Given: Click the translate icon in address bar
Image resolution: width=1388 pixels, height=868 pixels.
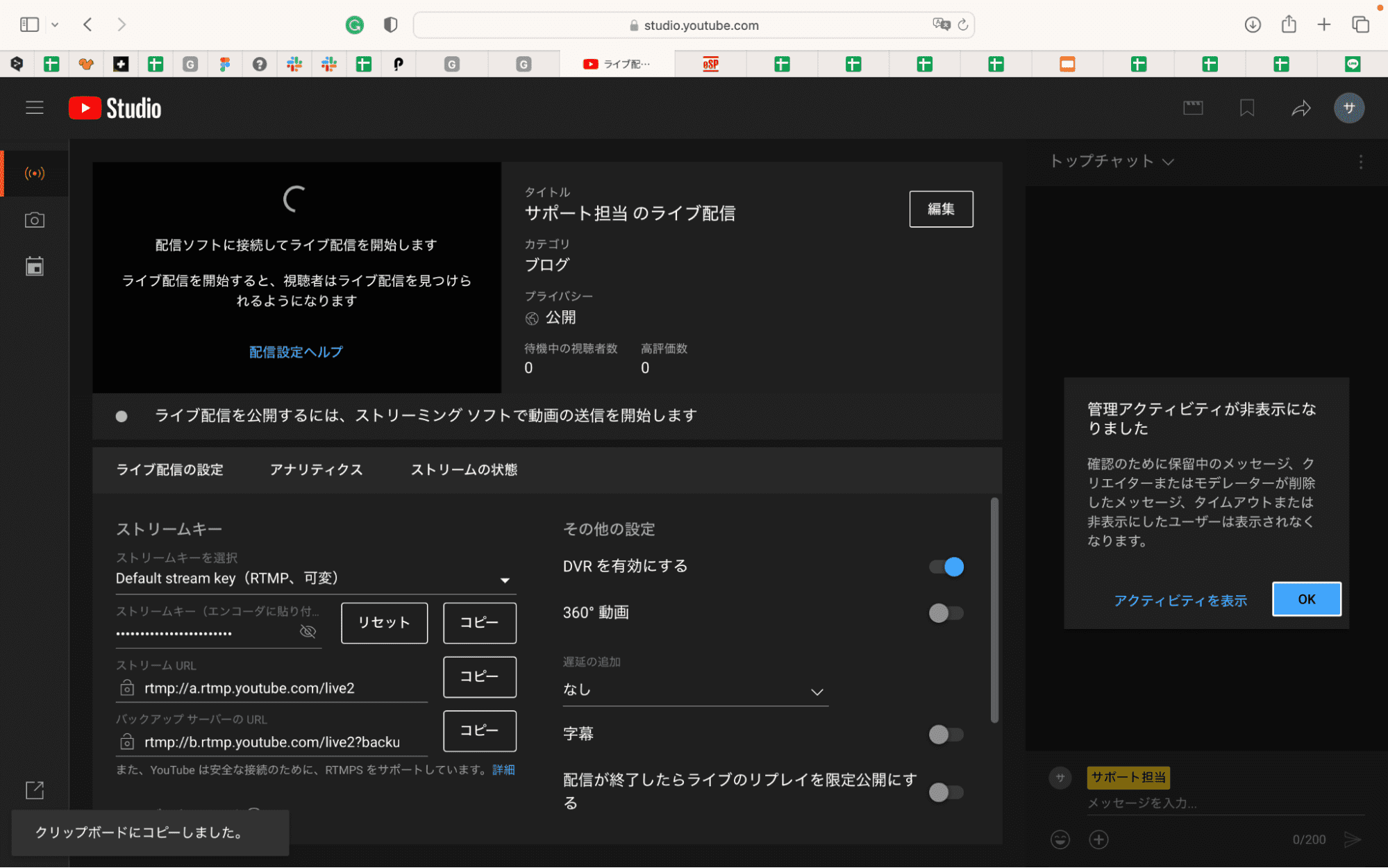Looking at the screenshot, I should (x=941, y=25).
